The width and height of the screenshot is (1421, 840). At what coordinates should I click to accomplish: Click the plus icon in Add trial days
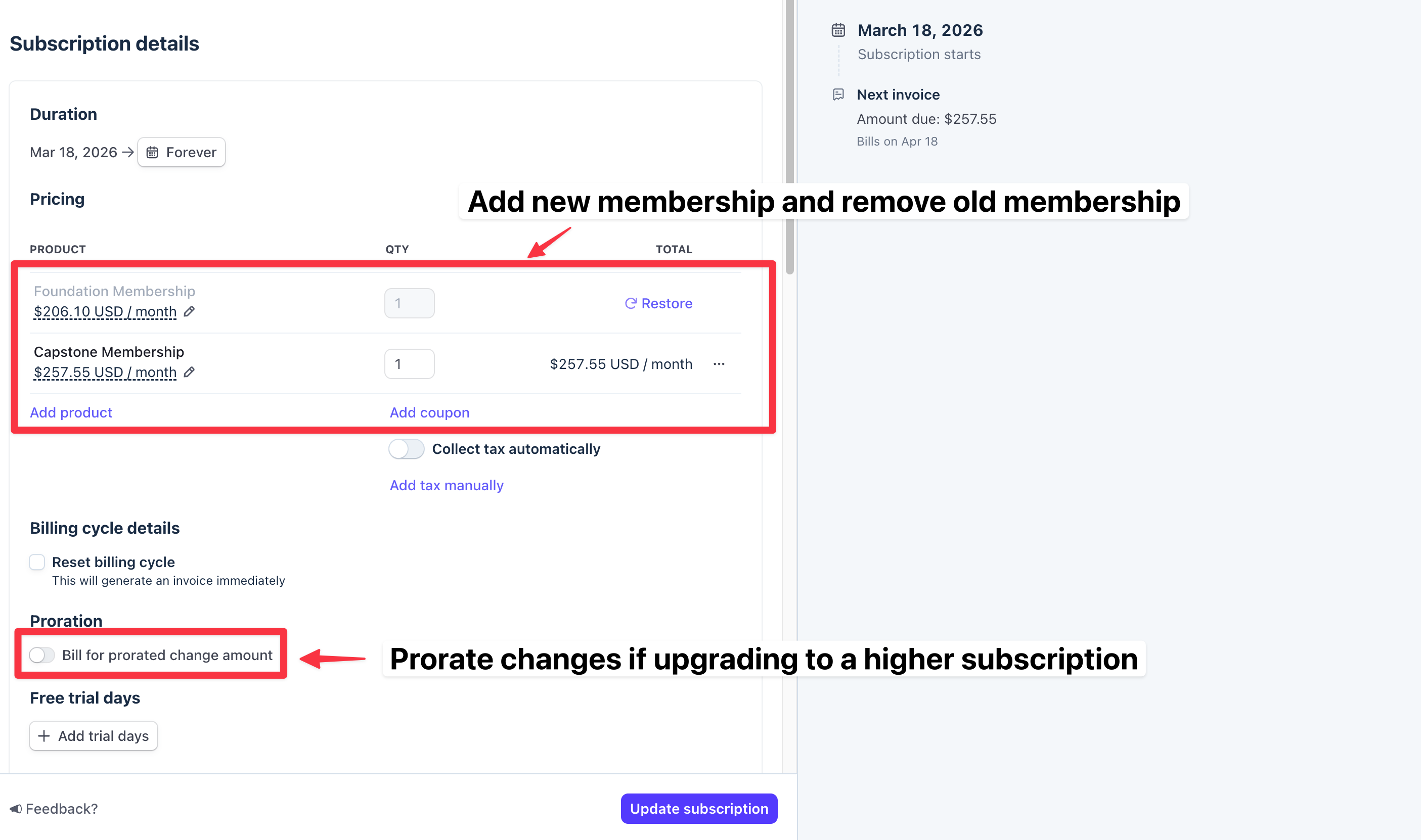(x=43, y=736)
